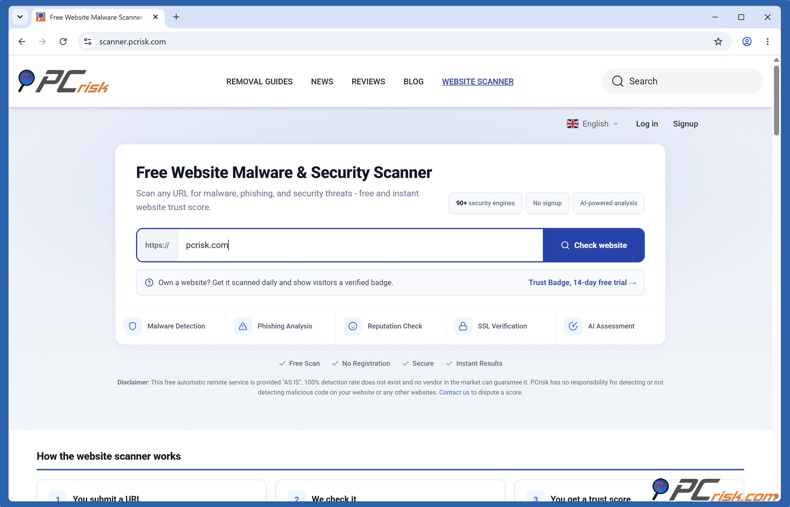Click the Signup link

685,123
